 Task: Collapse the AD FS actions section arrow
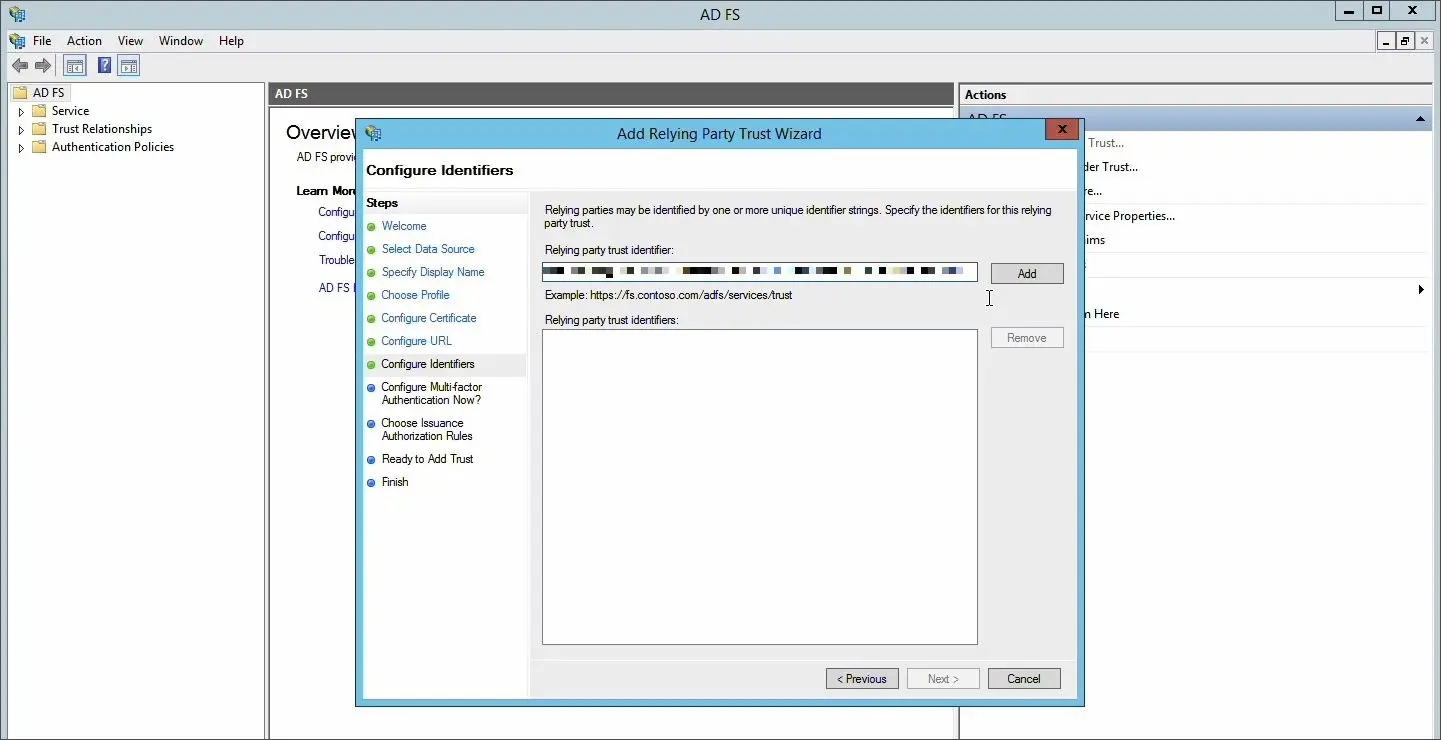point(1420,119)
